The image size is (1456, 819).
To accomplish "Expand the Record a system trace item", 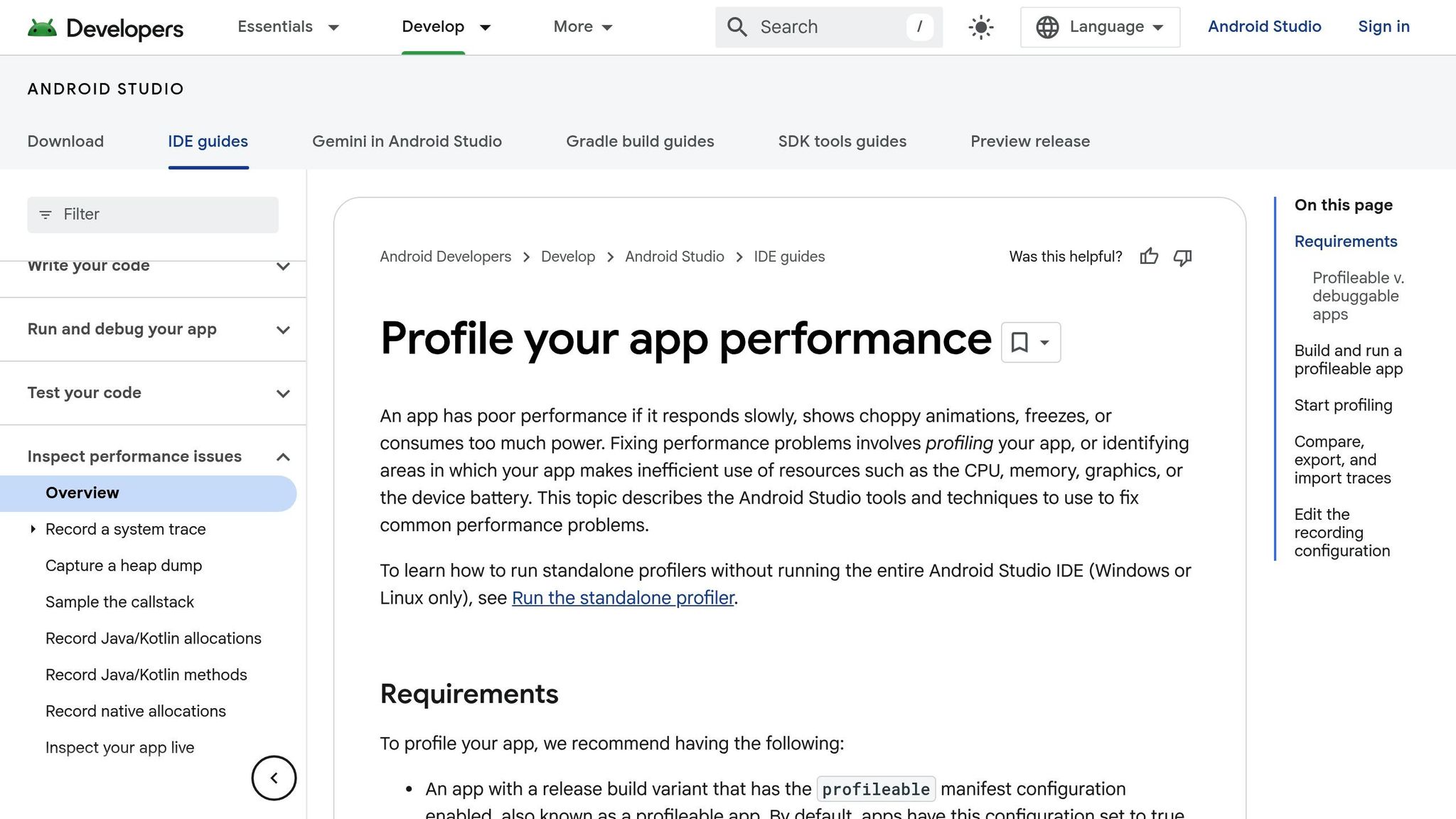I will pyautogui.click(x=32, y=529).
